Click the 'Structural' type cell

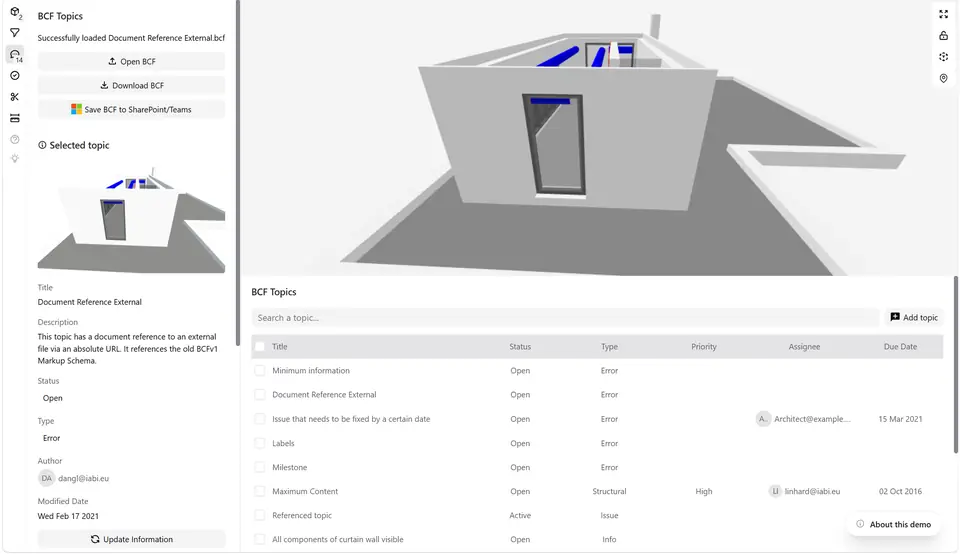click(x=609, y=491)
